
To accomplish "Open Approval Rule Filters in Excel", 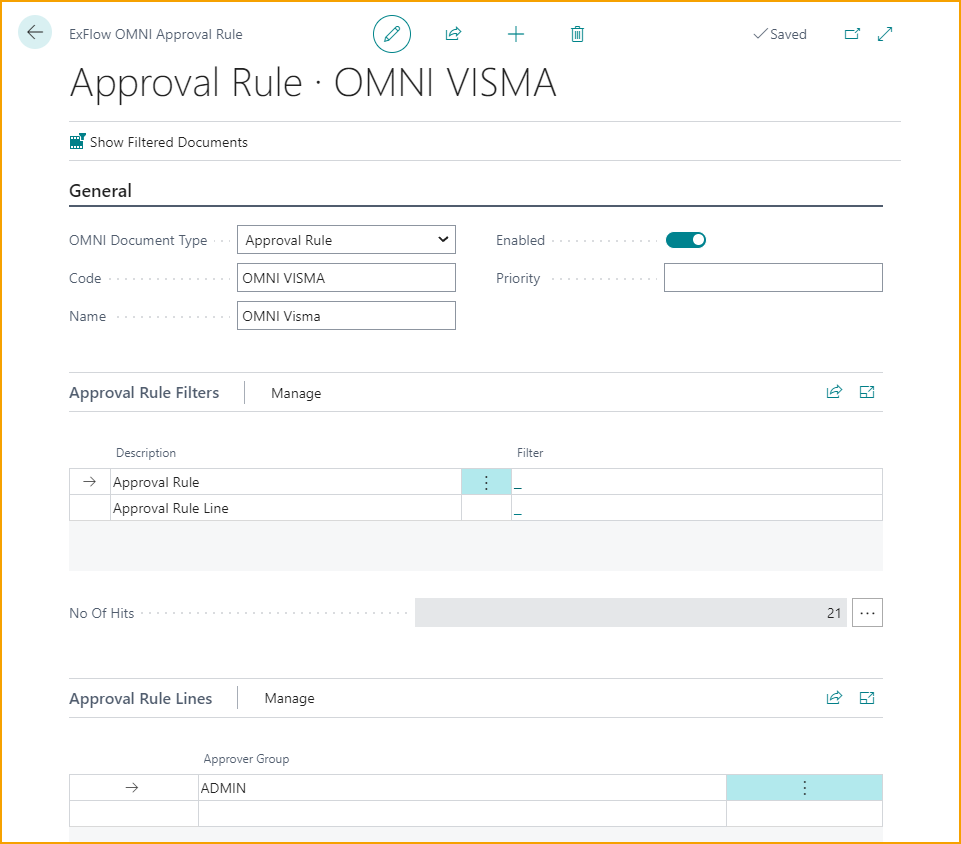I will tap(866, 392).
